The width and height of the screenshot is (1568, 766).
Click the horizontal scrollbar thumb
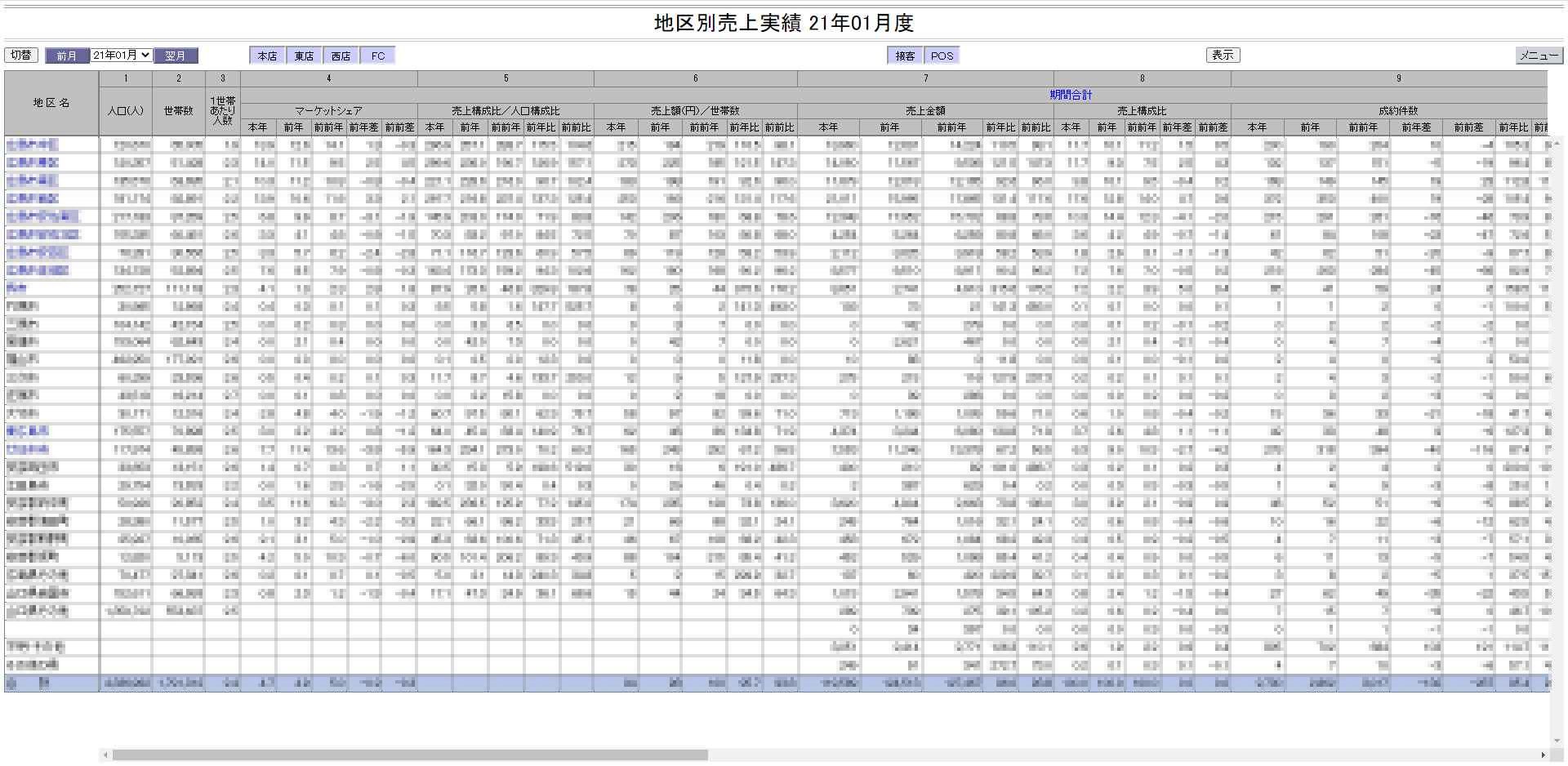(x=410, y=755)
